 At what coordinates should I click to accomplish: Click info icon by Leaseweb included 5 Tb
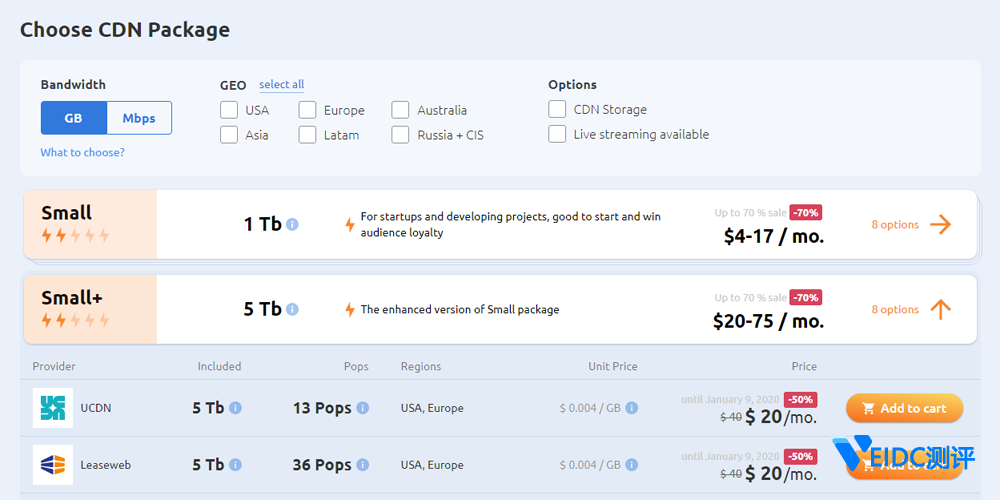click(x=235, y=465)
